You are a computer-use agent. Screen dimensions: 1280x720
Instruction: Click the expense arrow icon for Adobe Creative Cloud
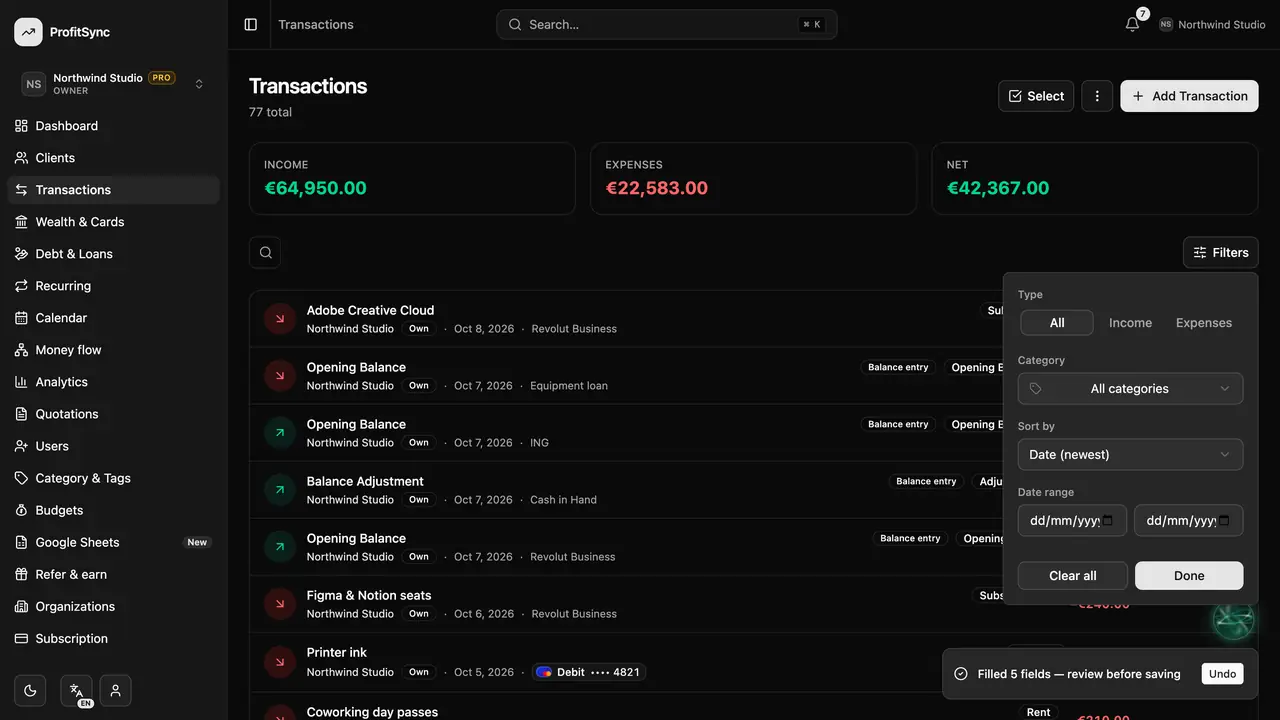coord(280,319)
